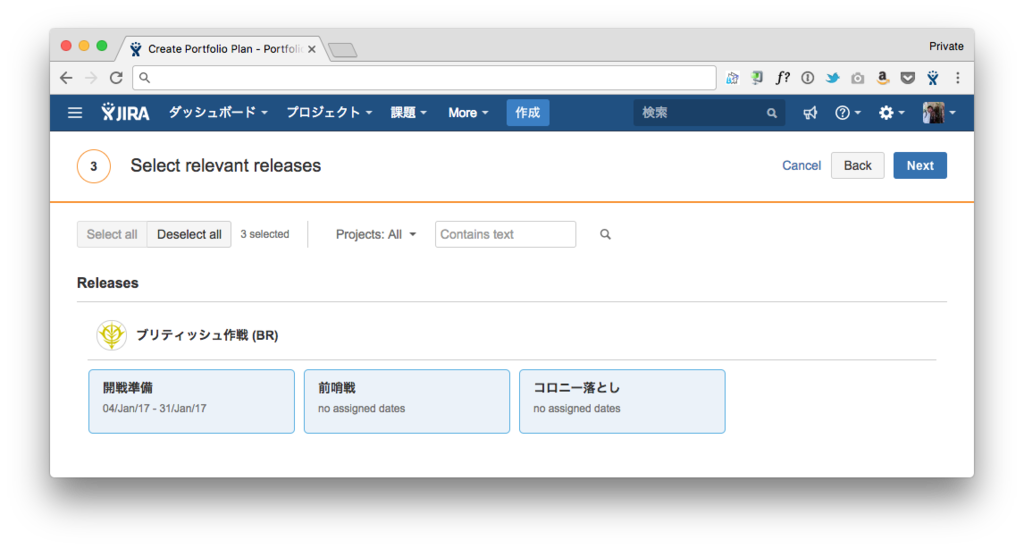Screen dimensions: 1024x549
Task: Click the Select all button
Action: (112, 234)
